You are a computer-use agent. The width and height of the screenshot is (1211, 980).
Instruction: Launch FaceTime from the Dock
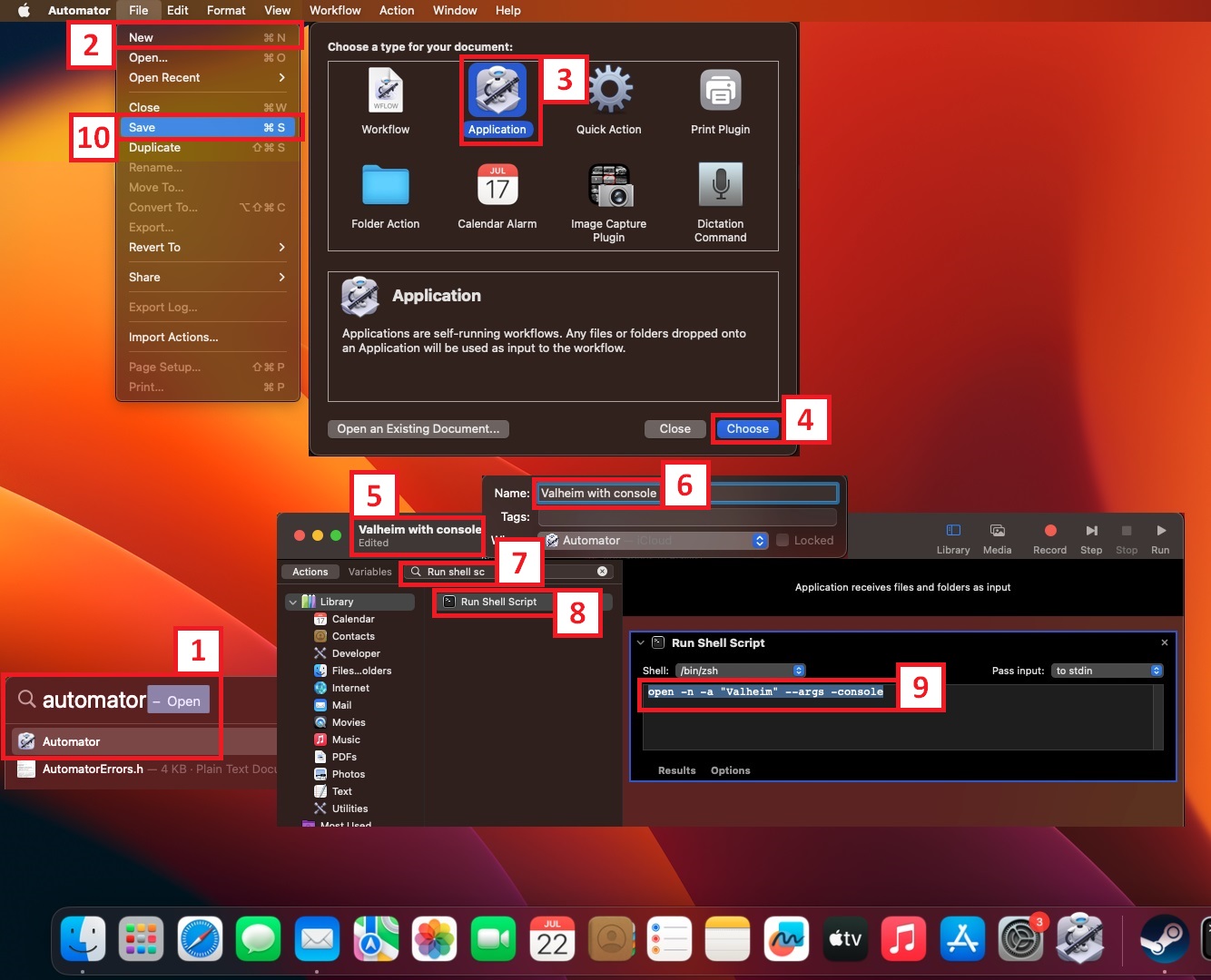(493, 938)
